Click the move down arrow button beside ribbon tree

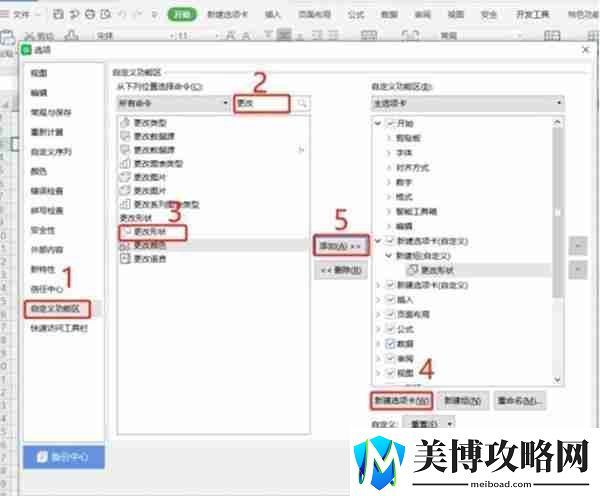click(x=578, y=270)
